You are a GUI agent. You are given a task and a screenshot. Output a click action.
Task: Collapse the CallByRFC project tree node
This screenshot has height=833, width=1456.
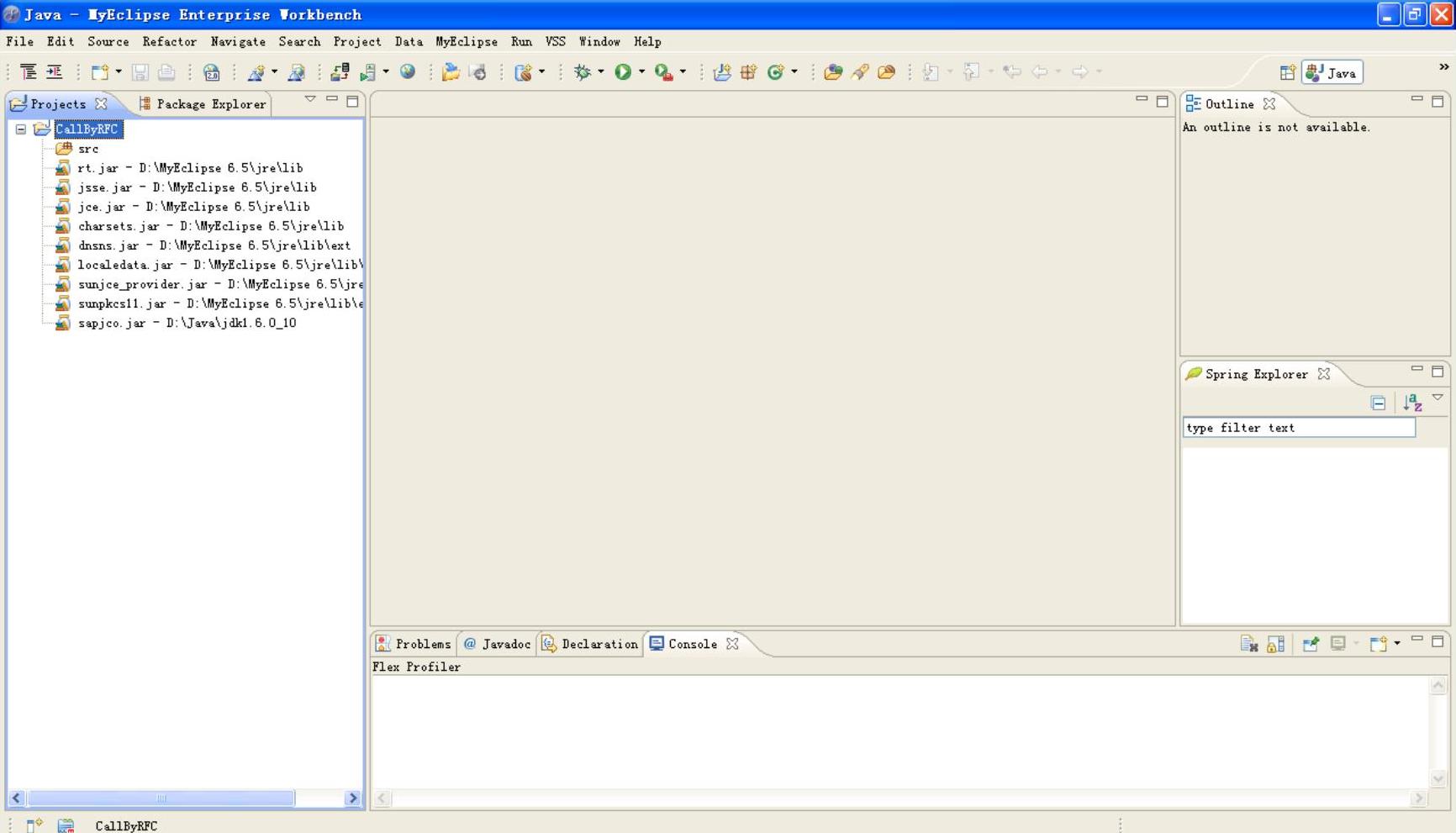[x=21, y=129]
